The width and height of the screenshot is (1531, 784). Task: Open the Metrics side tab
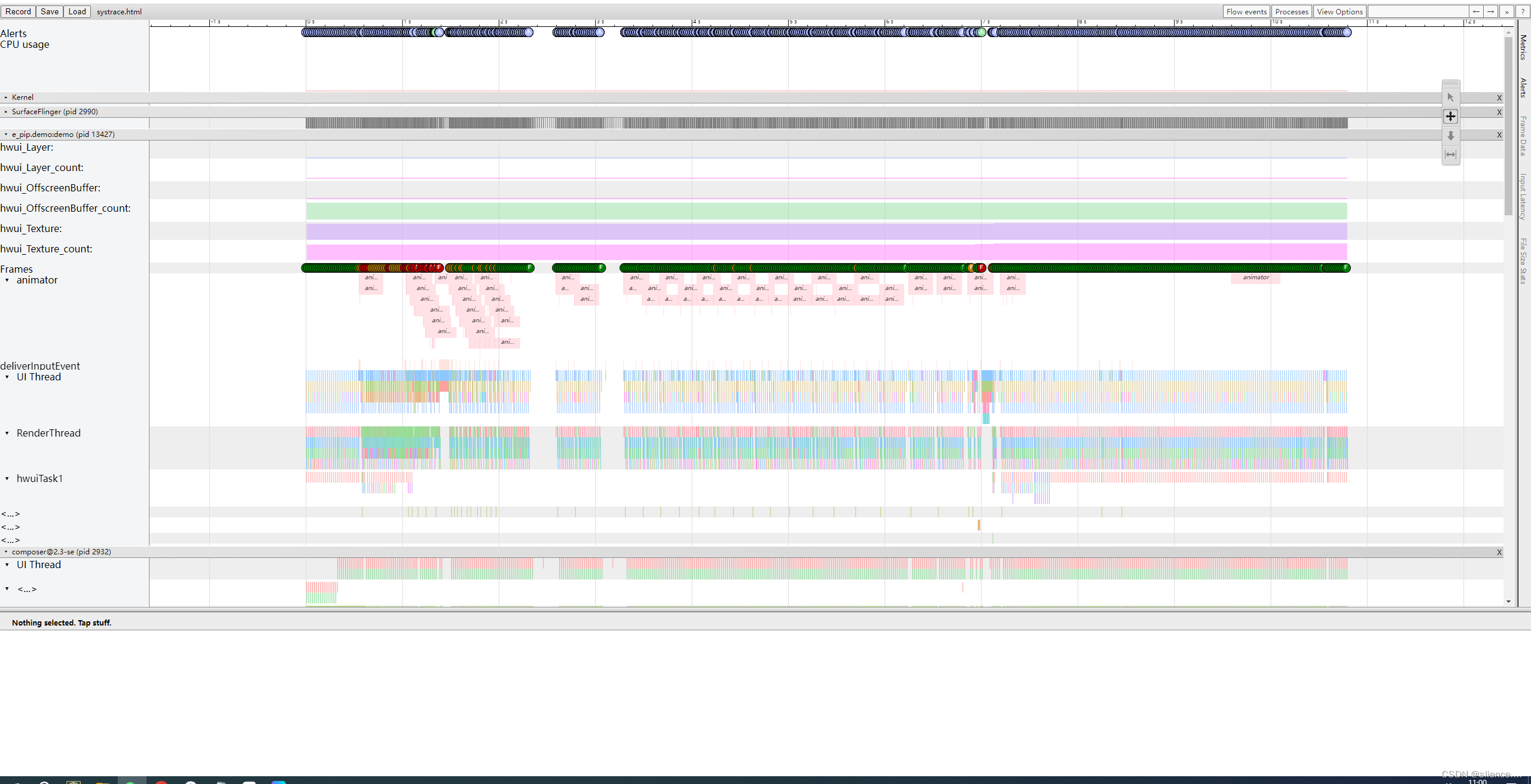click(1523, 47)
